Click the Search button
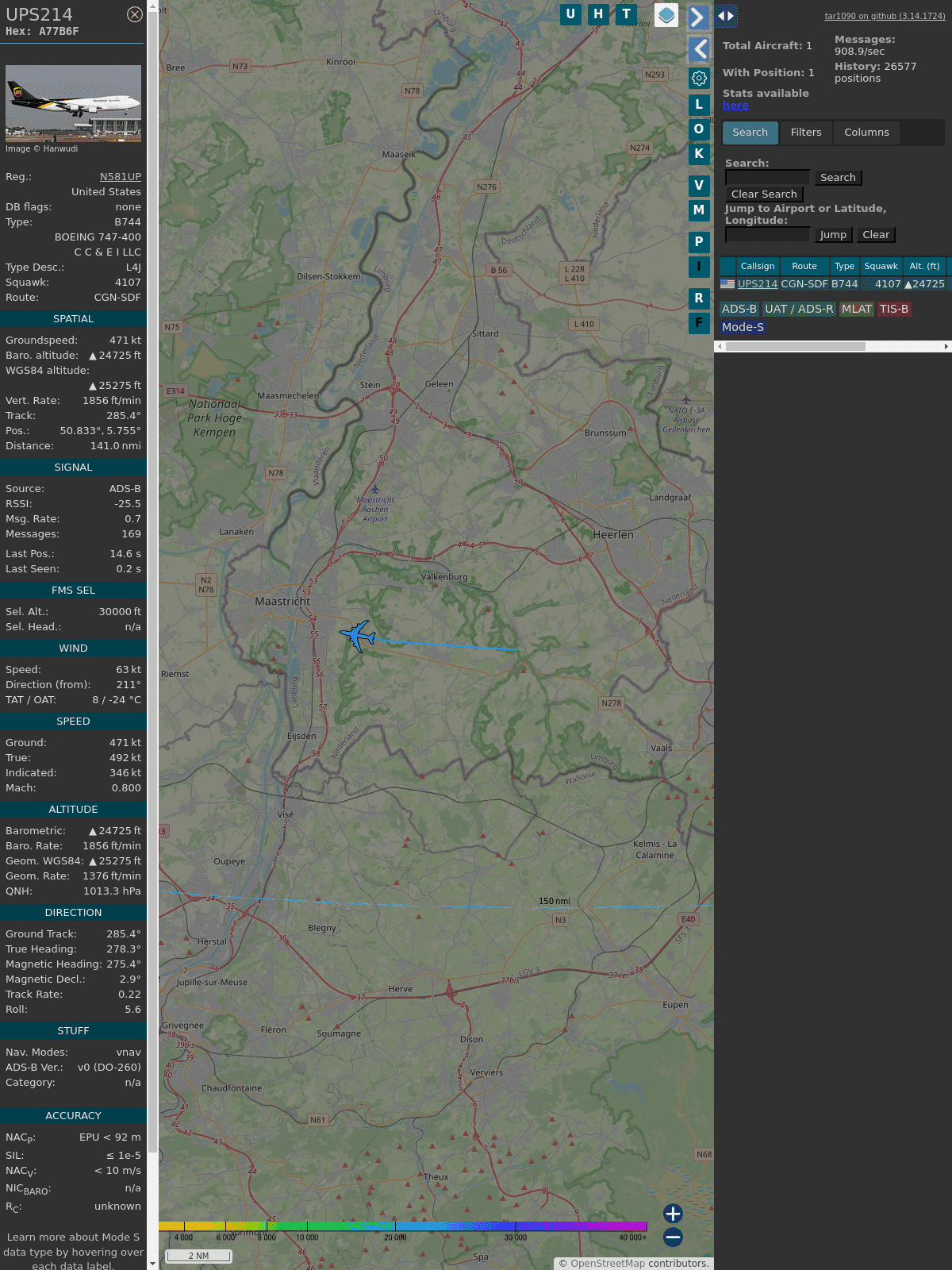952x1270 pixels. (838, 178)
